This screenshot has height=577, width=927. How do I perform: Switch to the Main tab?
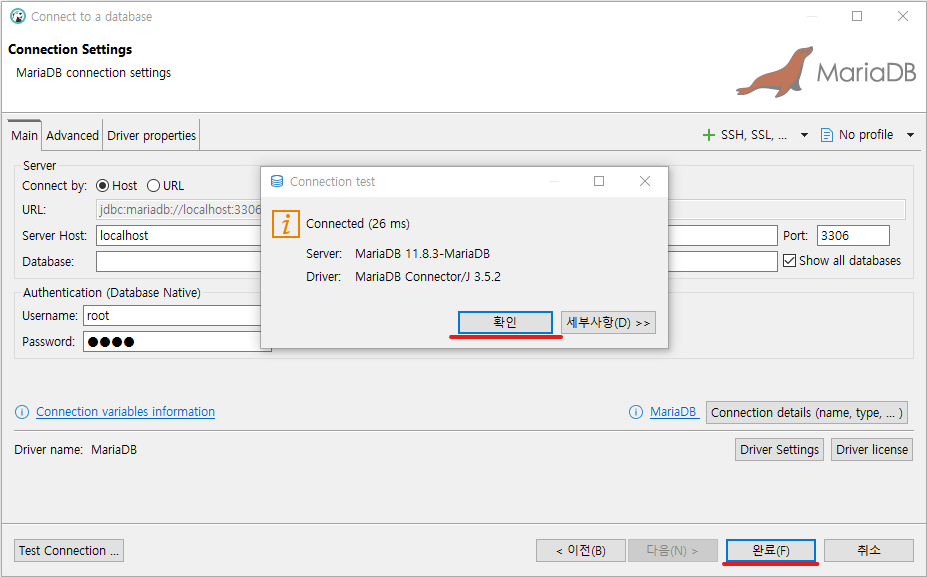[x=24, y=135]
